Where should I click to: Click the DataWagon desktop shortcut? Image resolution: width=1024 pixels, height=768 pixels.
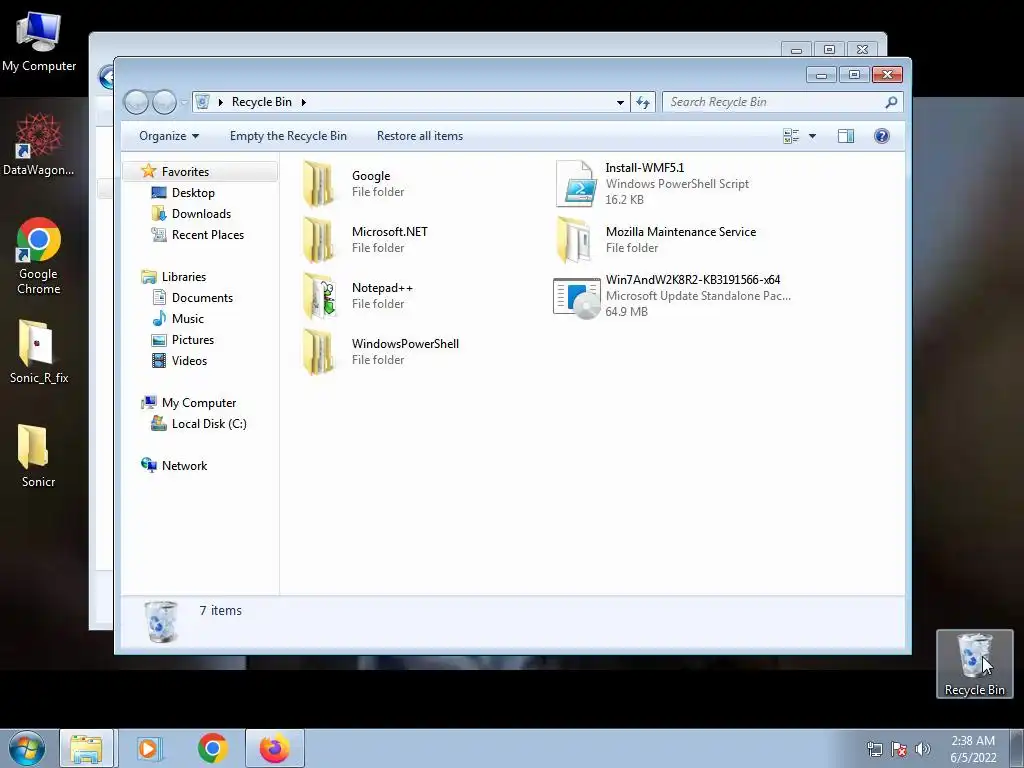pyautogui.click(x=39, y=144)
